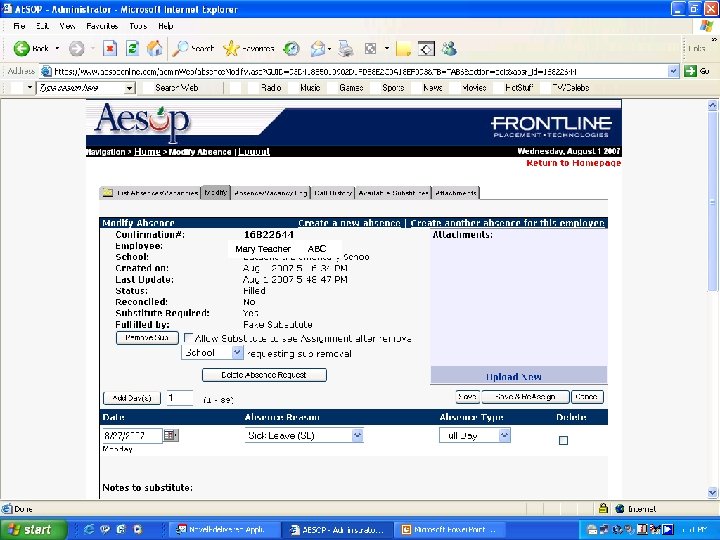Viewport: 720px width, 540px height.
Task: Print the page with the printer icon
Action: [345, 48]
